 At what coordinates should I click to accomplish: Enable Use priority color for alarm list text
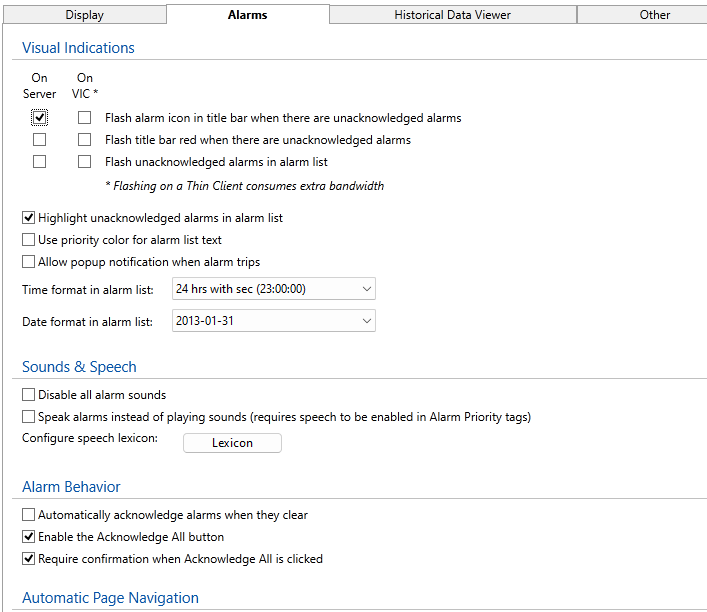coord(29,240)
